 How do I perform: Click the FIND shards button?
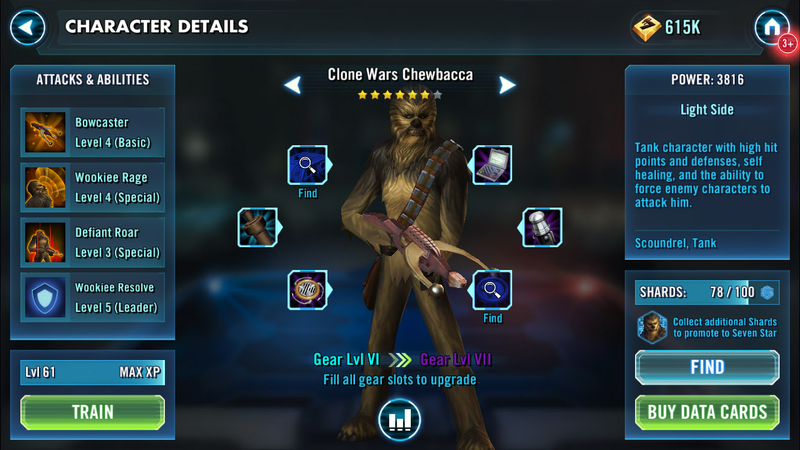click(707, 367)
